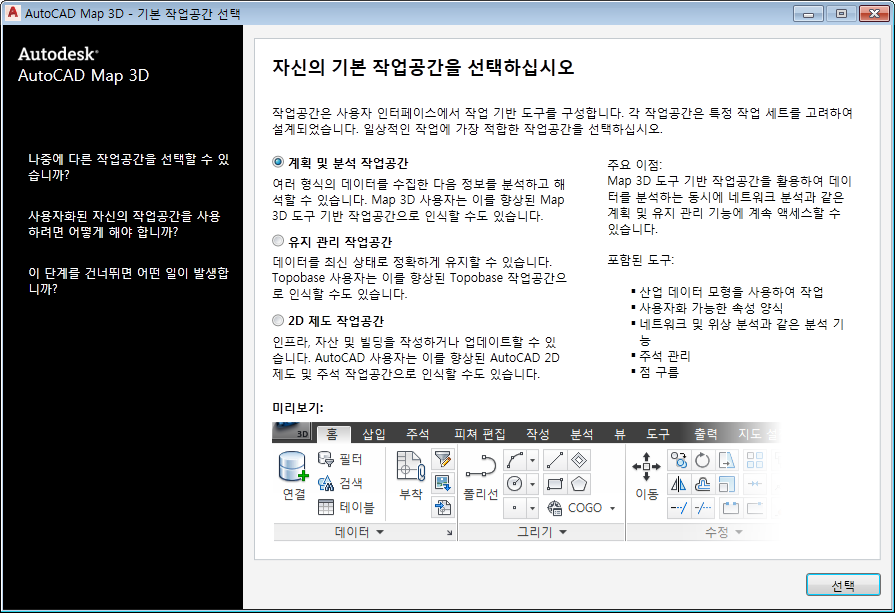Click the scale icon in 수정 panel
Viewport: 895px width, 613px height.
727,484
